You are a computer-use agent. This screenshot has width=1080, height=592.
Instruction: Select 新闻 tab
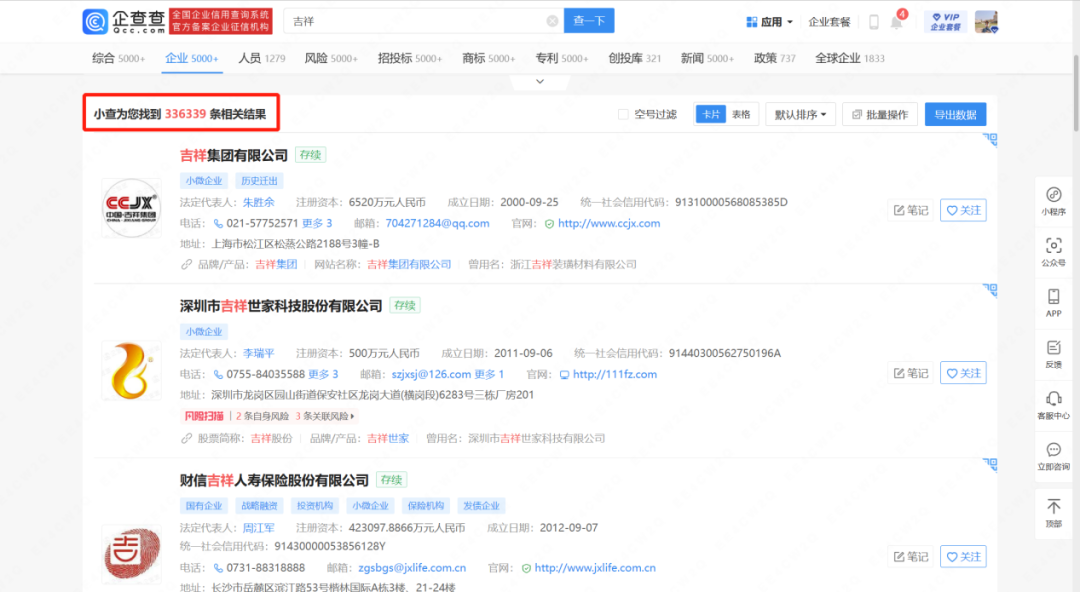[x=707, y=59]
